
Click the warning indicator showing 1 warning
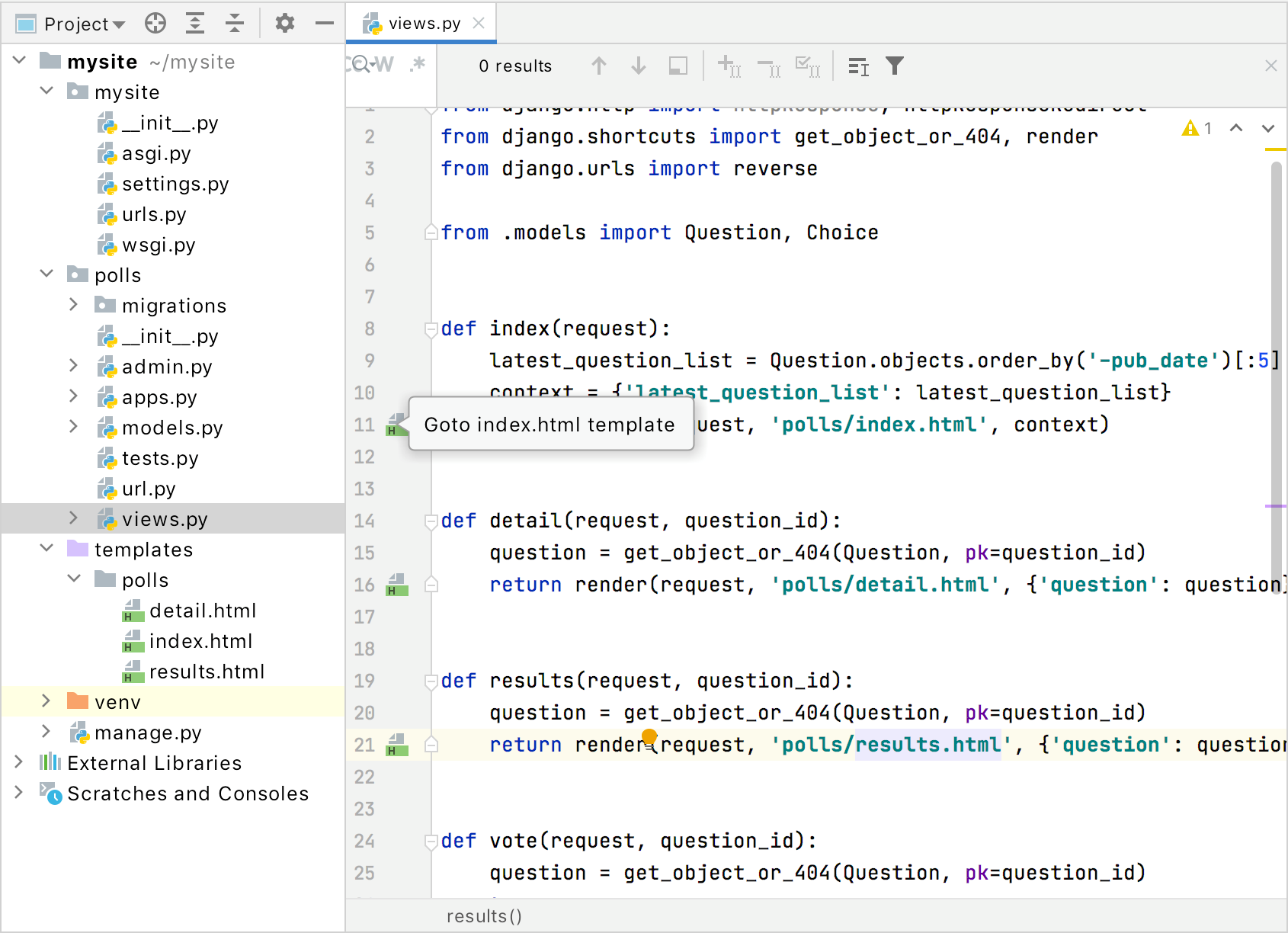coord(1197,128)
